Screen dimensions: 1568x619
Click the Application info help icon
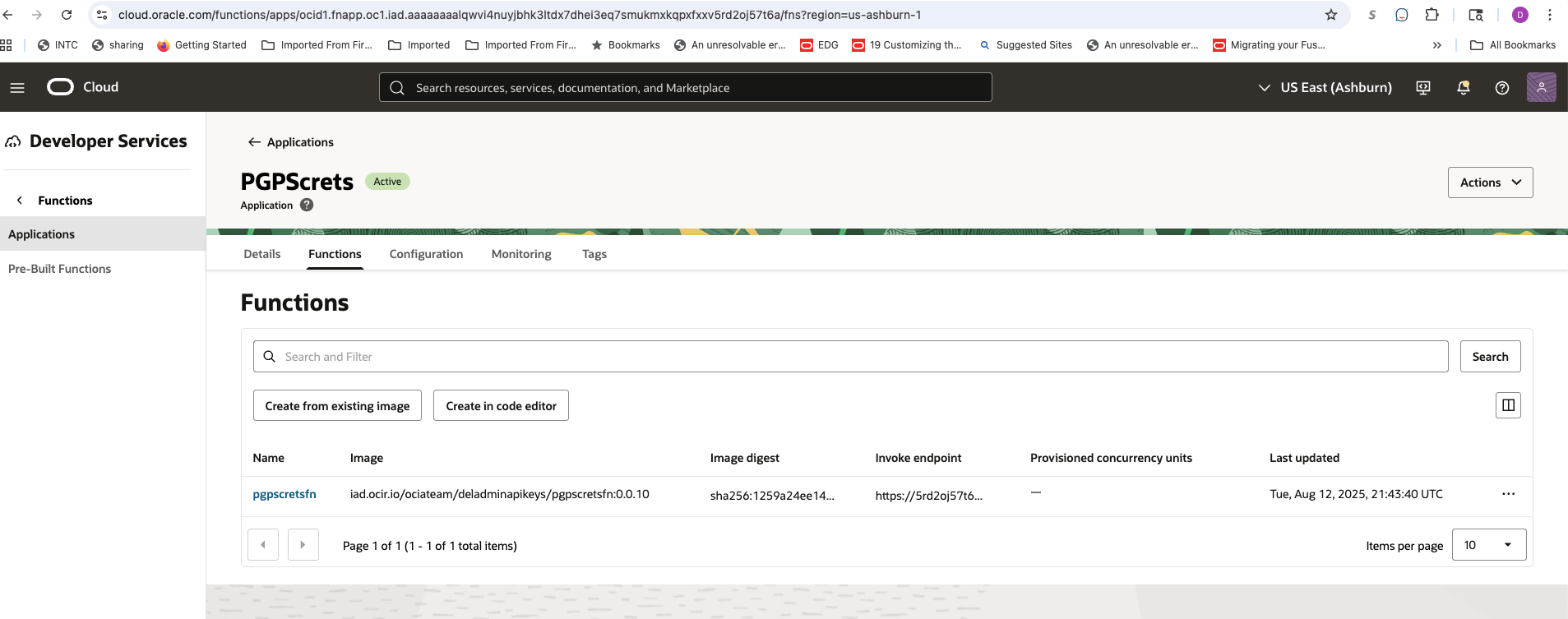click(307, 206)
